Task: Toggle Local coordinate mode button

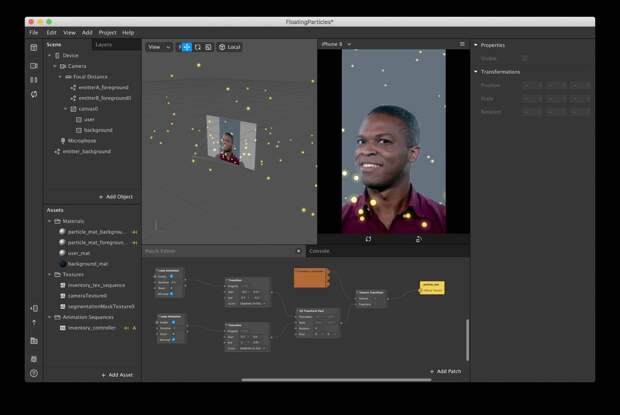Action: (x=229, y=47)
